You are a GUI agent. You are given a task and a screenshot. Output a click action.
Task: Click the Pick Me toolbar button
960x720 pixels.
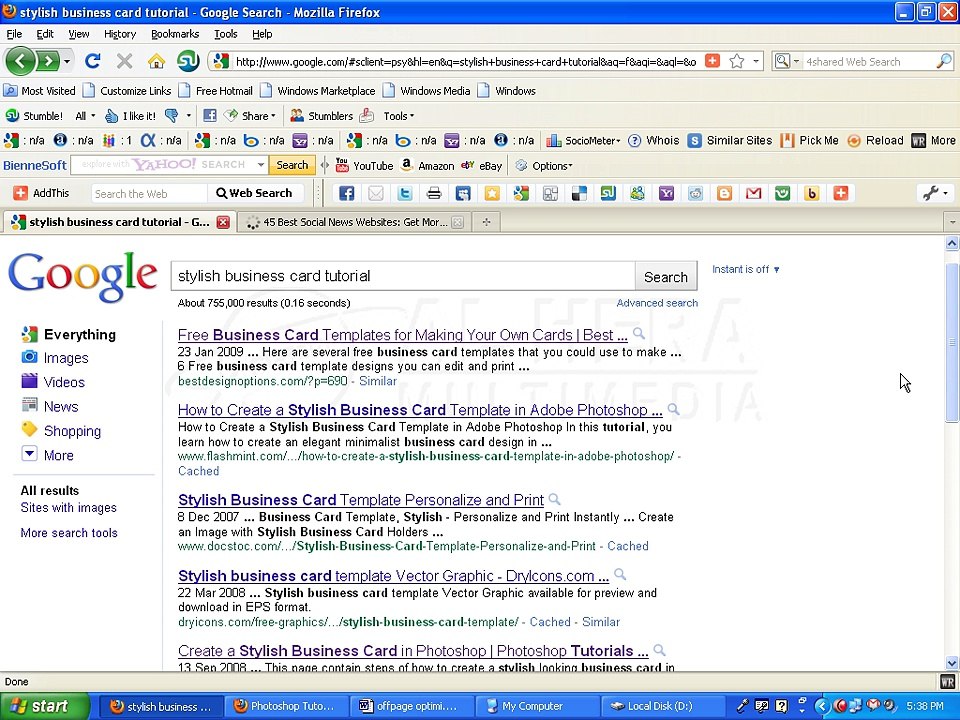click(809, 140)
